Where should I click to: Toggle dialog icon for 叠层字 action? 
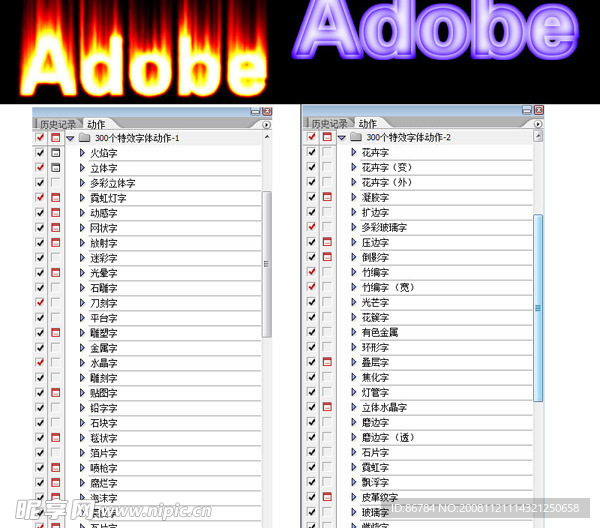coord(327,362)
